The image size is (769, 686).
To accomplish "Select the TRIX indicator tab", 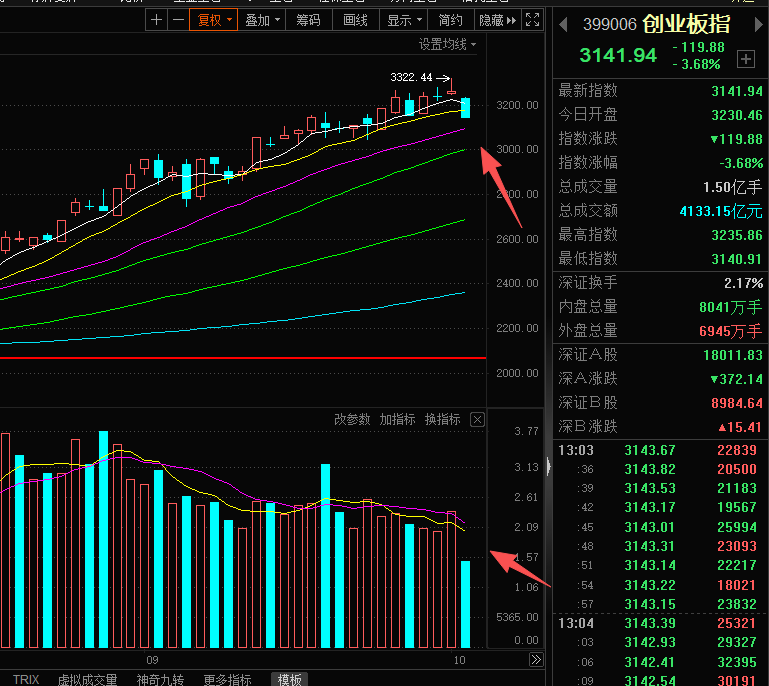I will [x=26, y=680].
